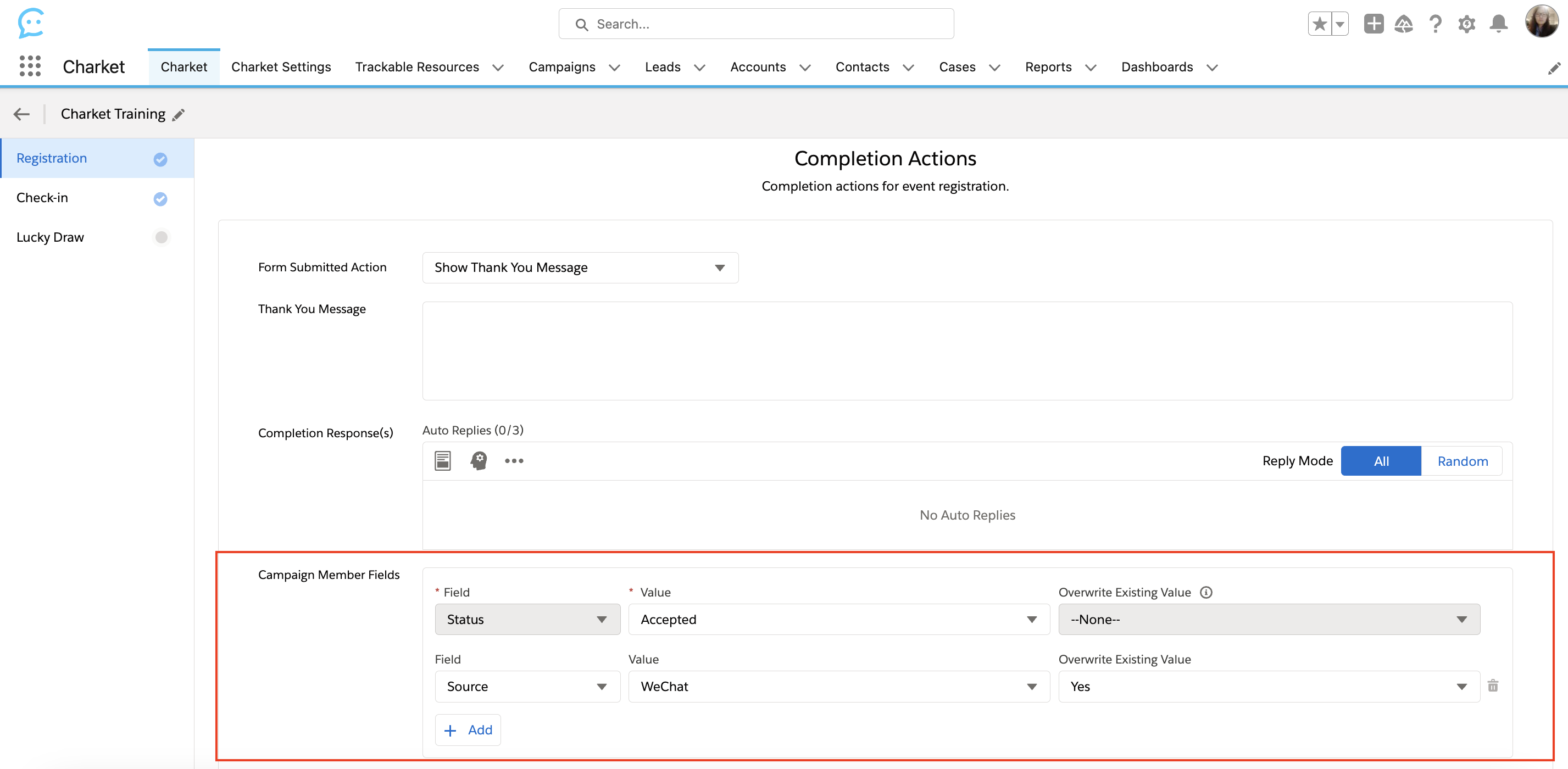Select the Registration step
The image size is (1568, 769).
click(97, 158)
